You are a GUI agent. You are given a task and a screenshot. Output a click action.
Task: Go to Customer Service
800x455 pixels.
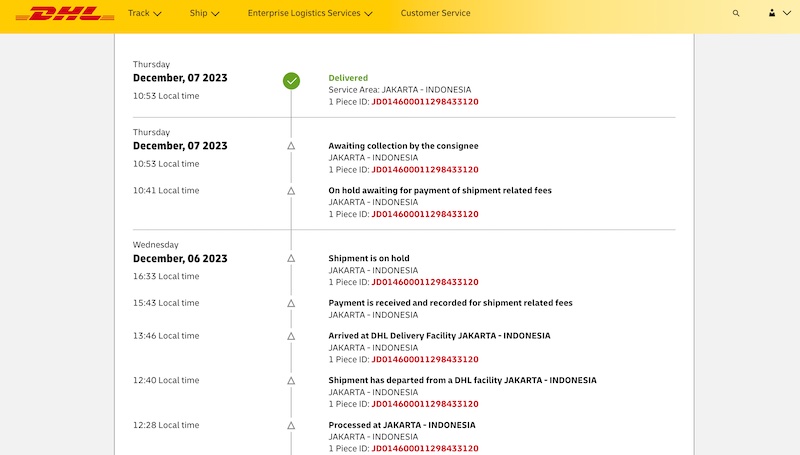pyautogui.click(x=435, y=13)
